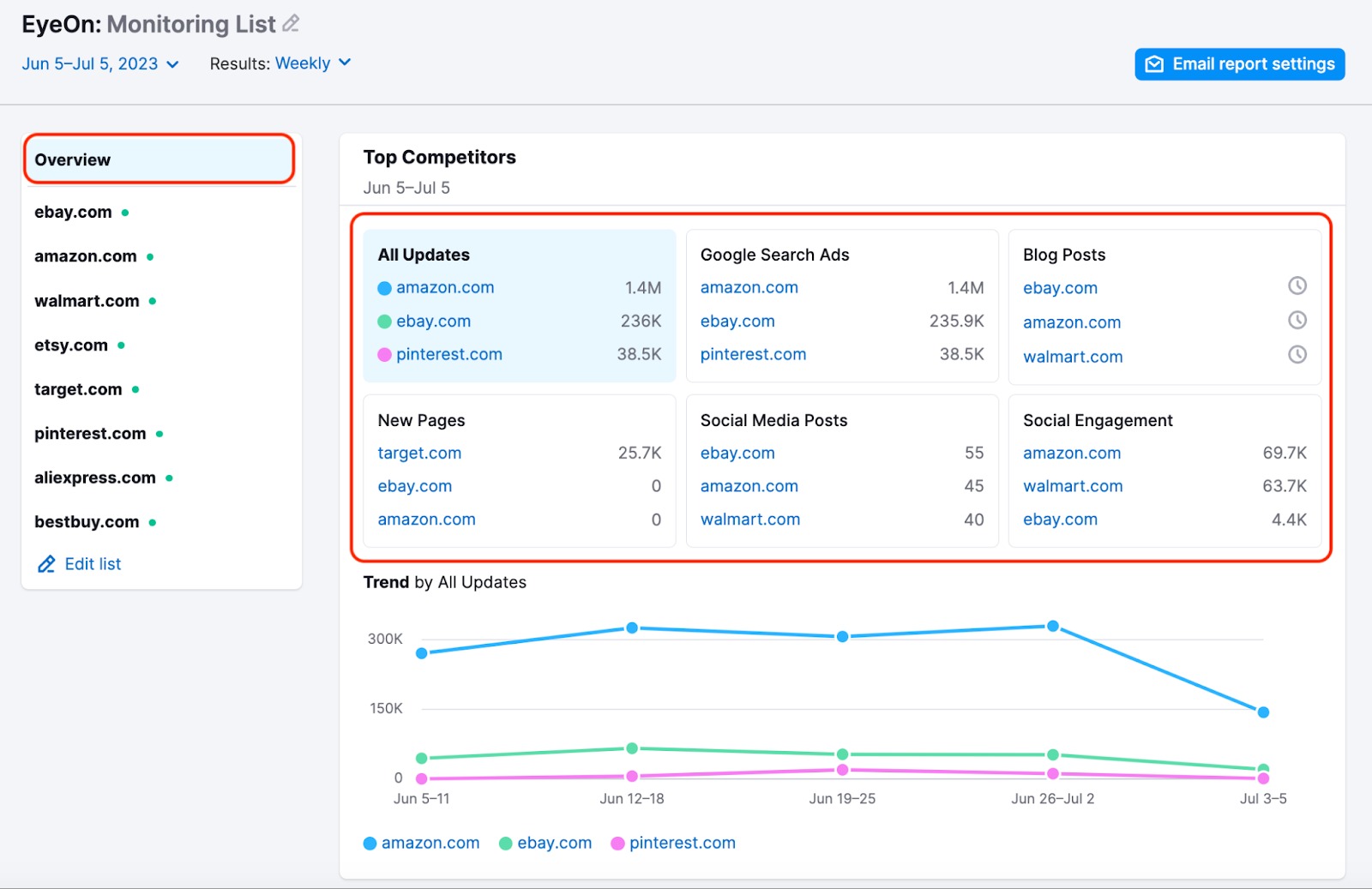Expand the Results Weekly dropdown
1372x889 pixels.
(312, 63)
